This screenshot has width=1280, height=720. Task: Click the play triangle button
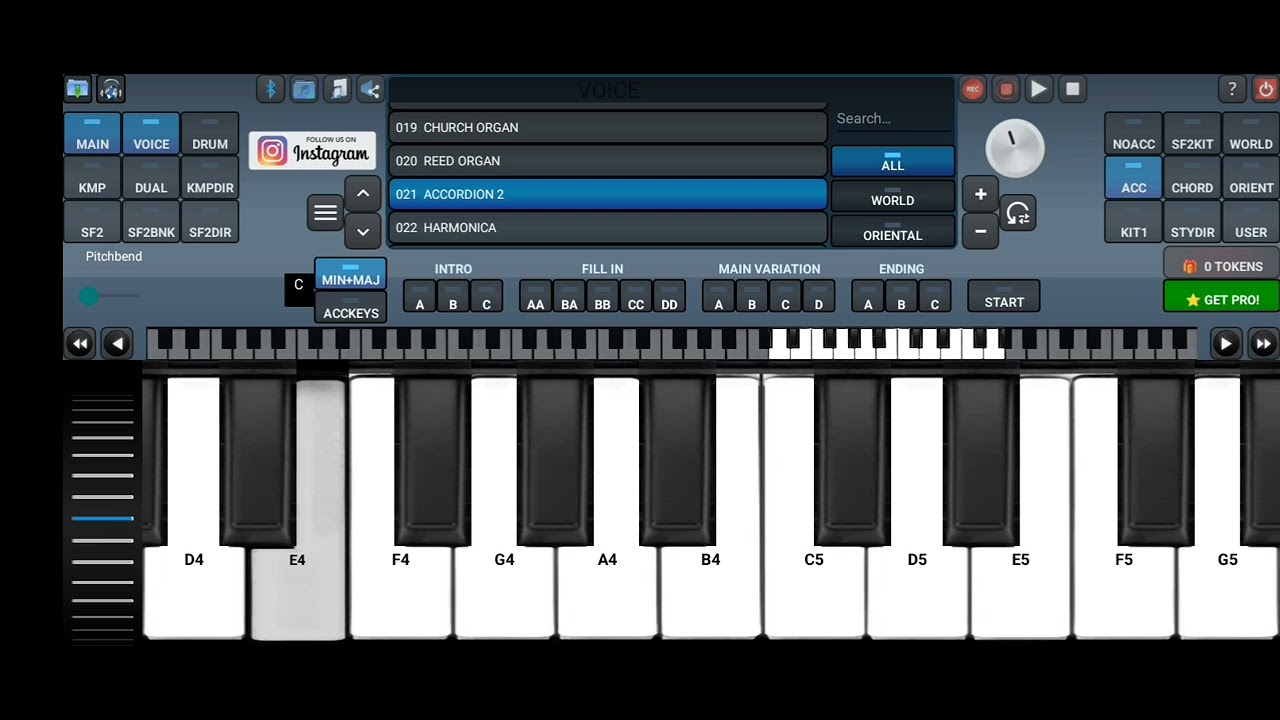click(x=1039, y=89)
